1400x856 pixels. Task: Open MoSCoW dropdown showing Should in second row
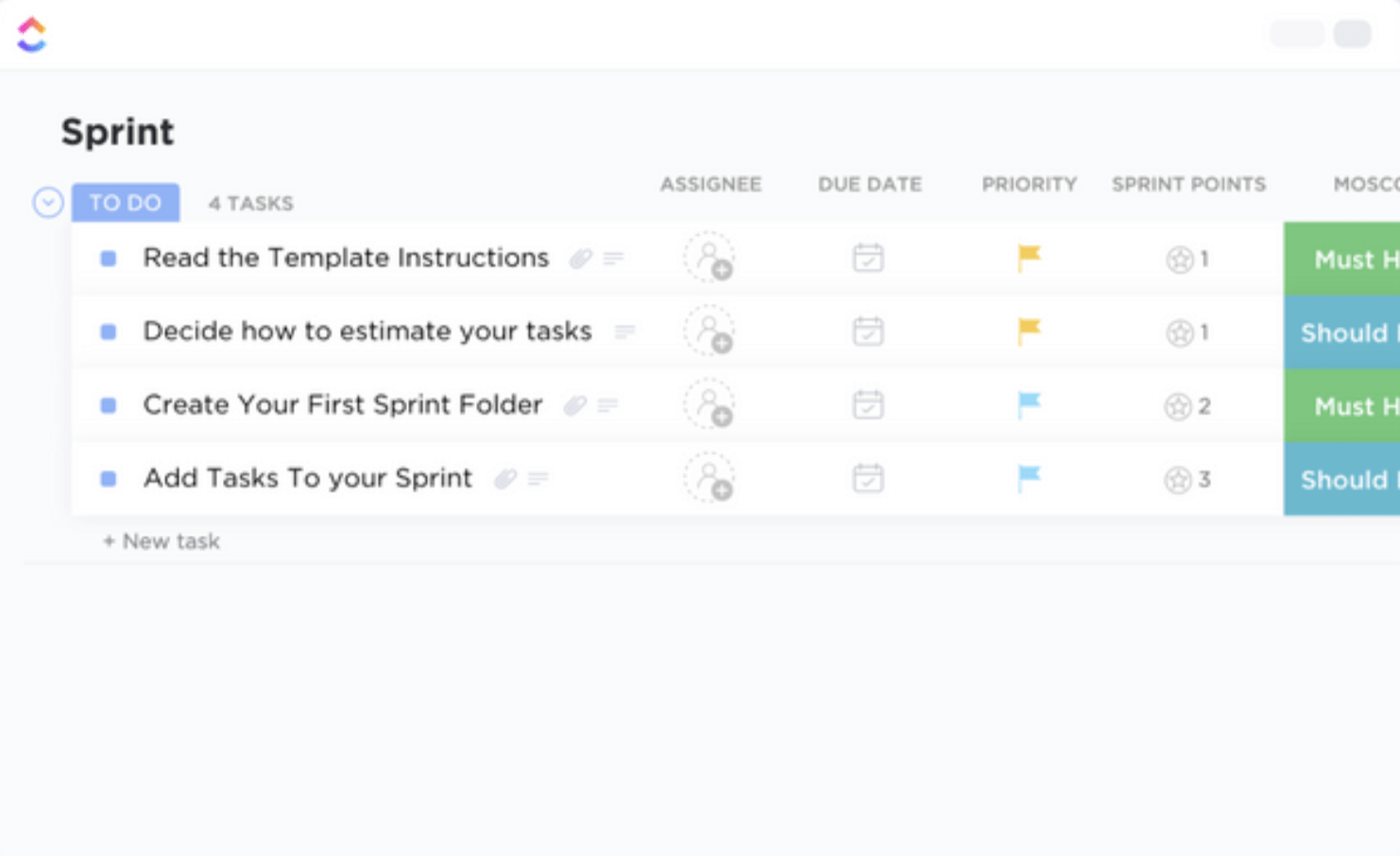[1342, 333]
